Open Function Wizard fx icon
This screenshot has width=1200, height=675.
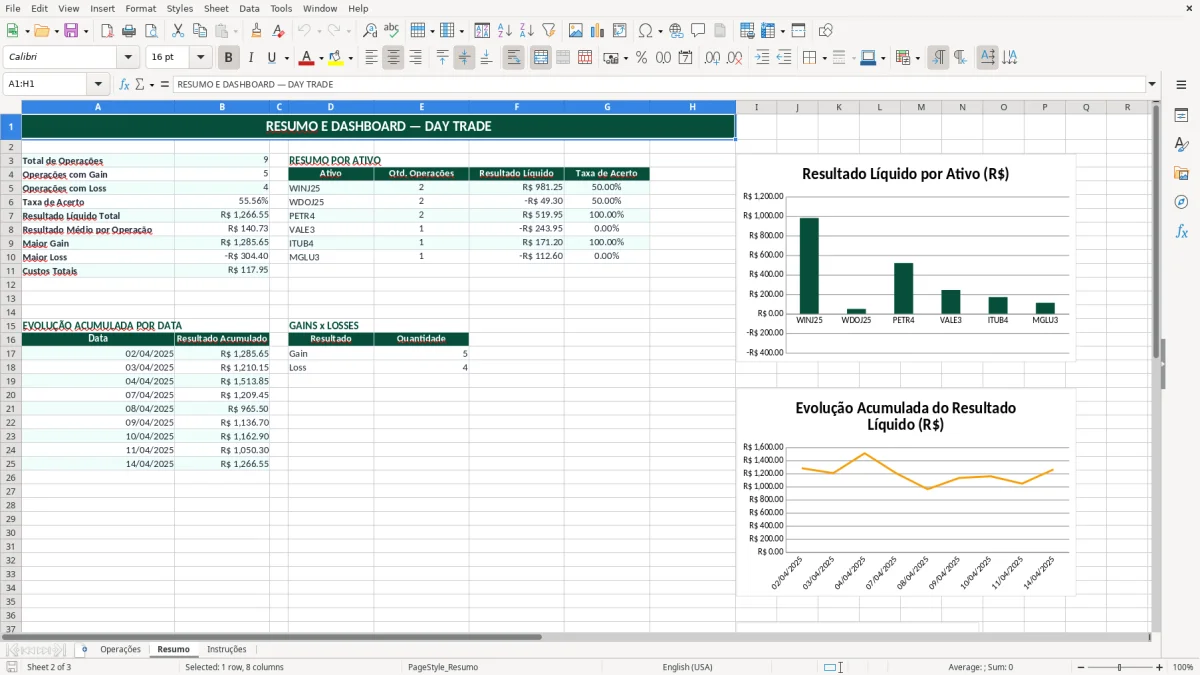pos(125,85)
